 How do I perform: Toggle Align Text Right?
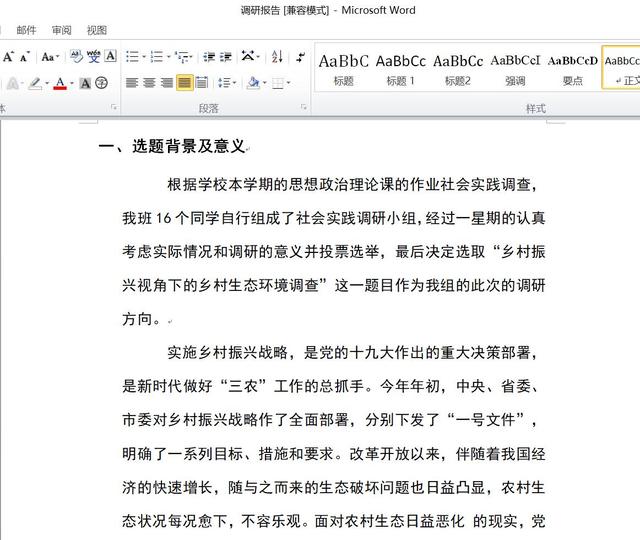167,83
